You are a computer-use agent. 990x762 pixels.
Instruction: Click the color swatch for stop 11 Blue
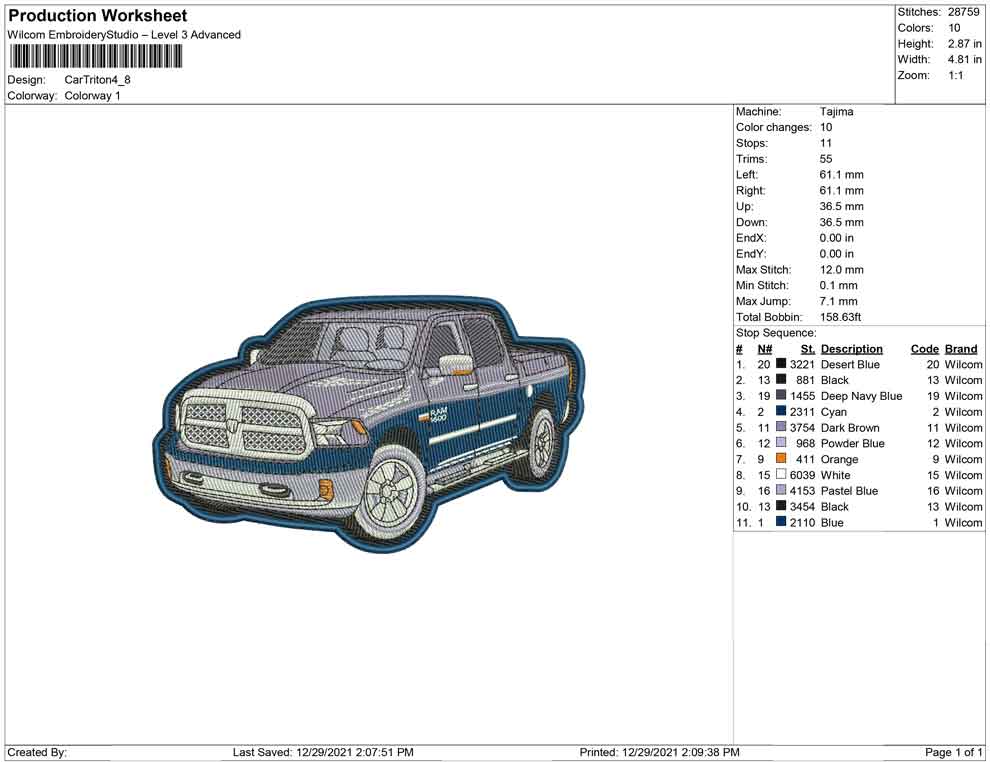coord(781,521)
